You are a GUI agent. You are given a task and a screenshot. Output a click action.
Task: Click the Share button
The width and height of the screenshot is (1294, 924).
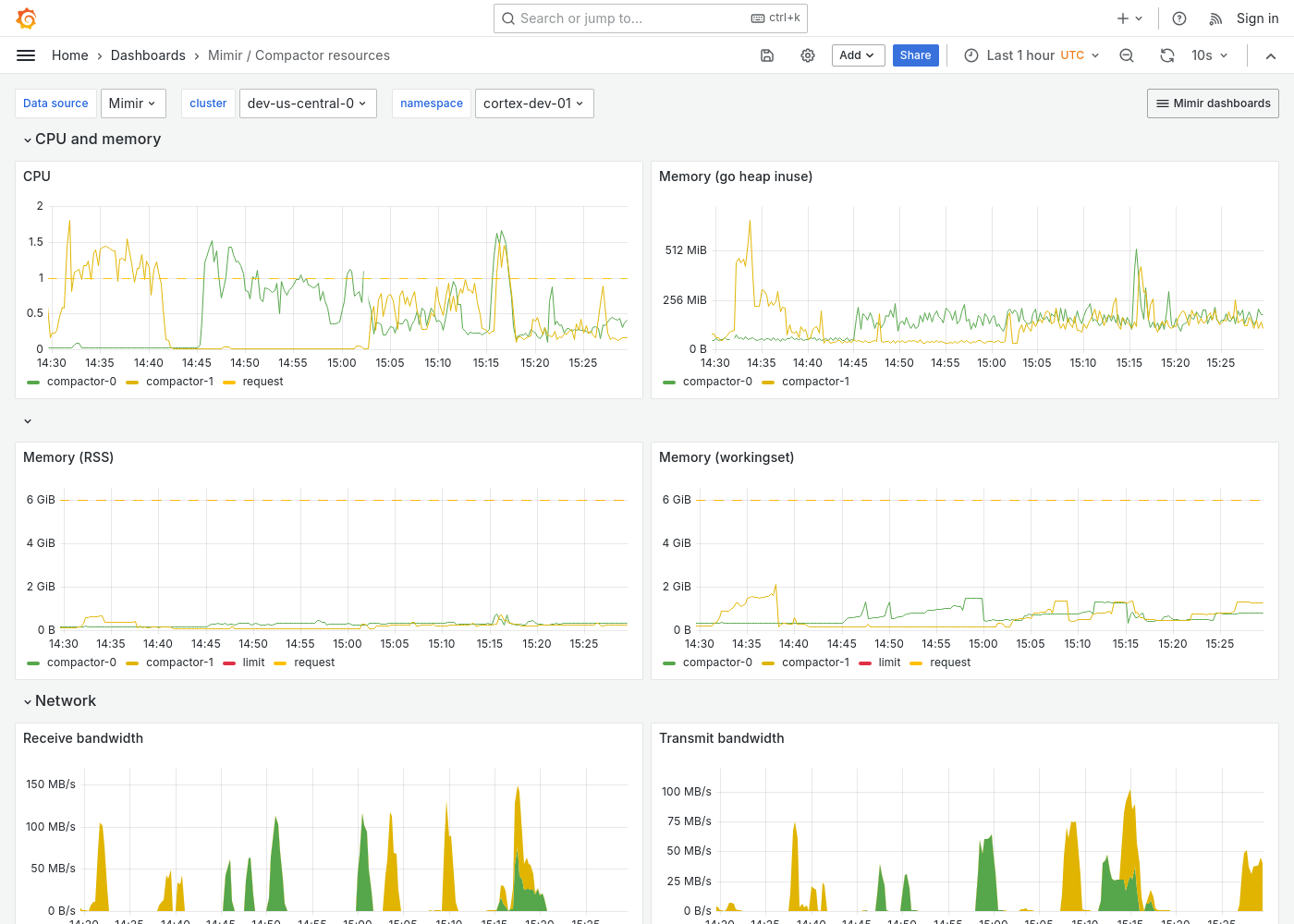click(x=915, y=55)
